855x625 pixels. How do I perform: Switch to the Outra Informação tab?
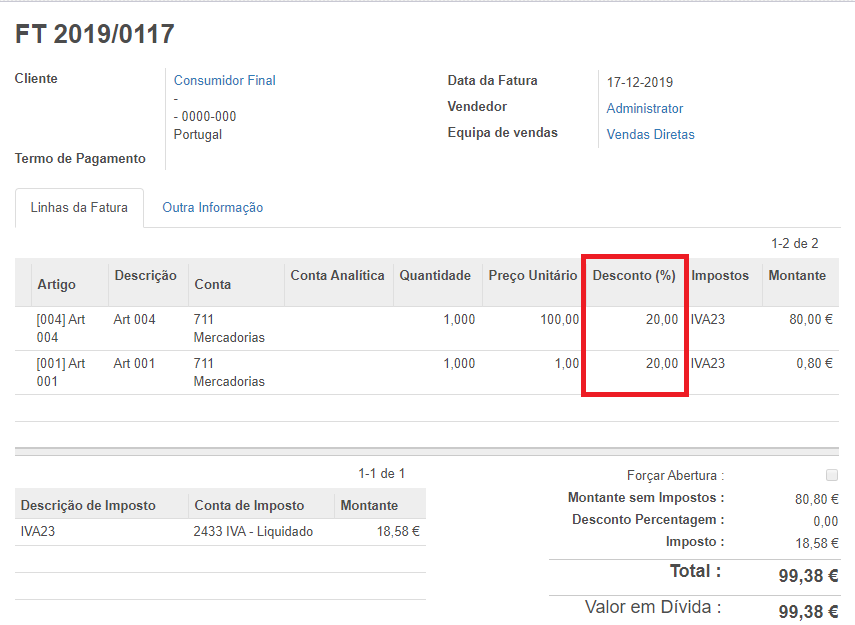[212, 208]
